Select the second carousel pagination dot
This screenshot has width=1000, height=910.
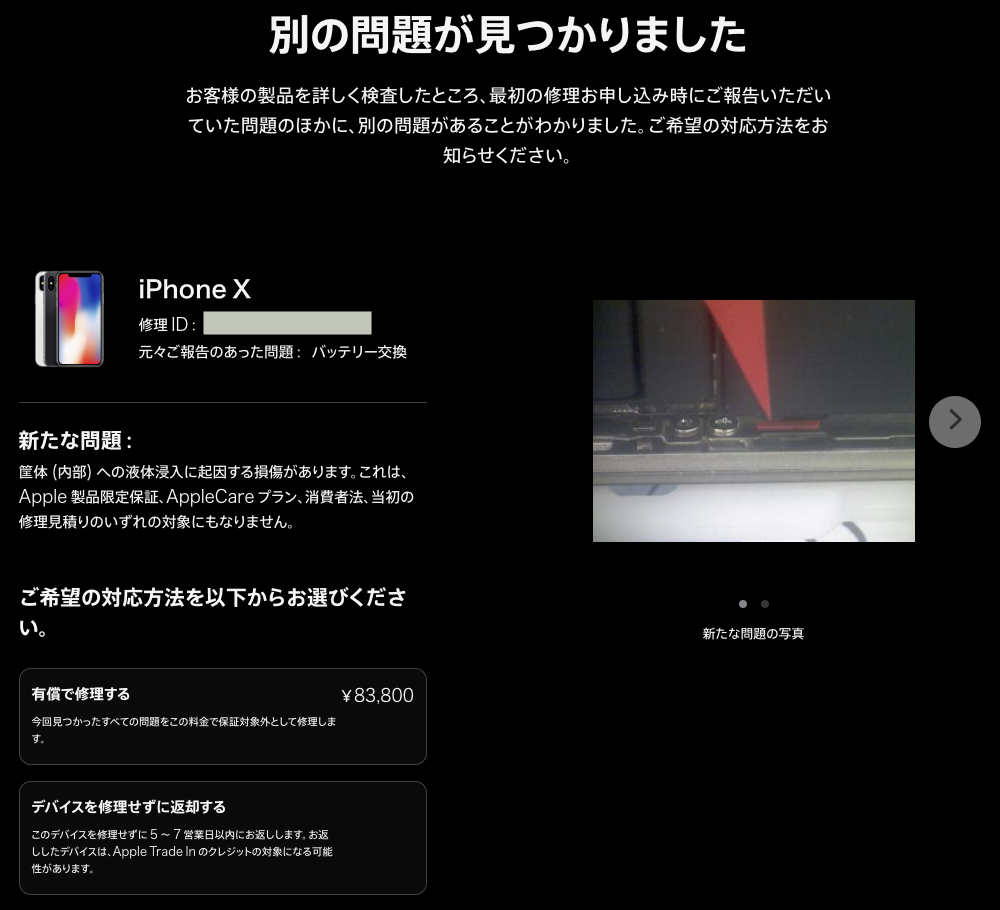coord(765,604)
